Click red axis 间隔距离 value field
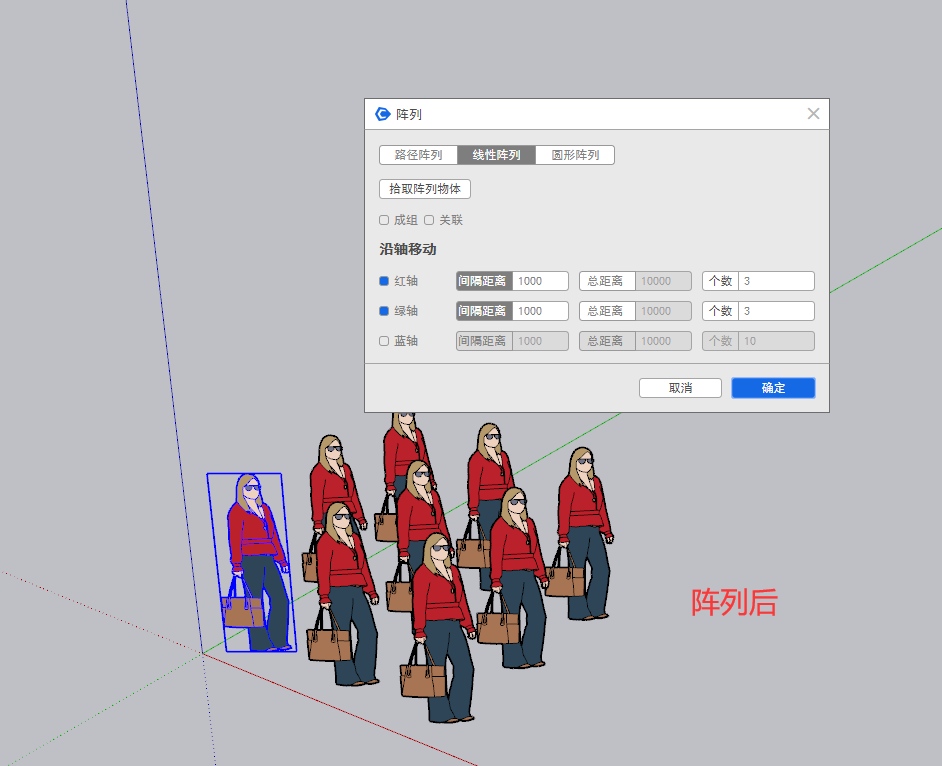Image resolution: width=942 pixels, height=766 pixels. [540, 281]
